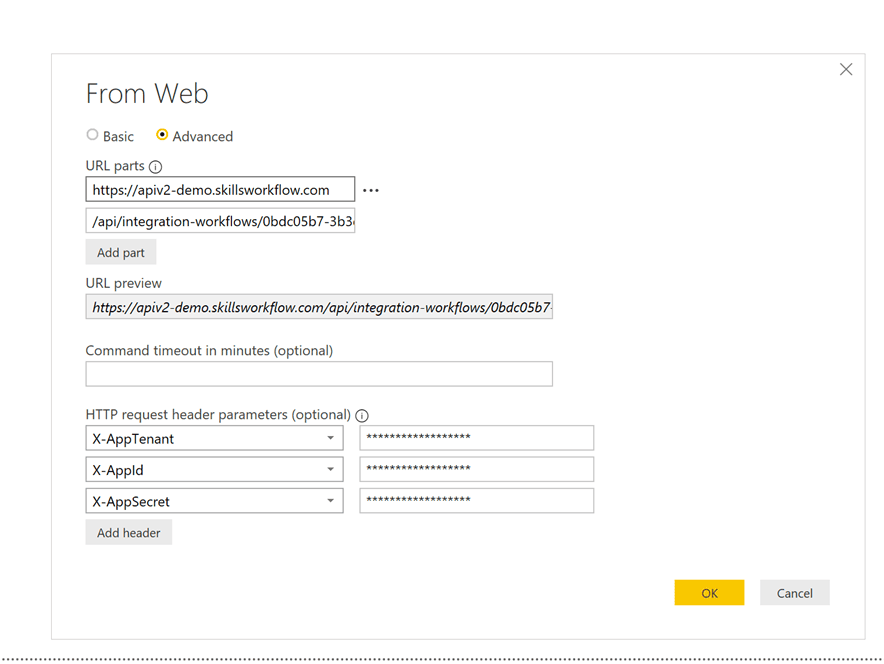Select the Basic radio option
884x664 pixels.
click(93, 135)
